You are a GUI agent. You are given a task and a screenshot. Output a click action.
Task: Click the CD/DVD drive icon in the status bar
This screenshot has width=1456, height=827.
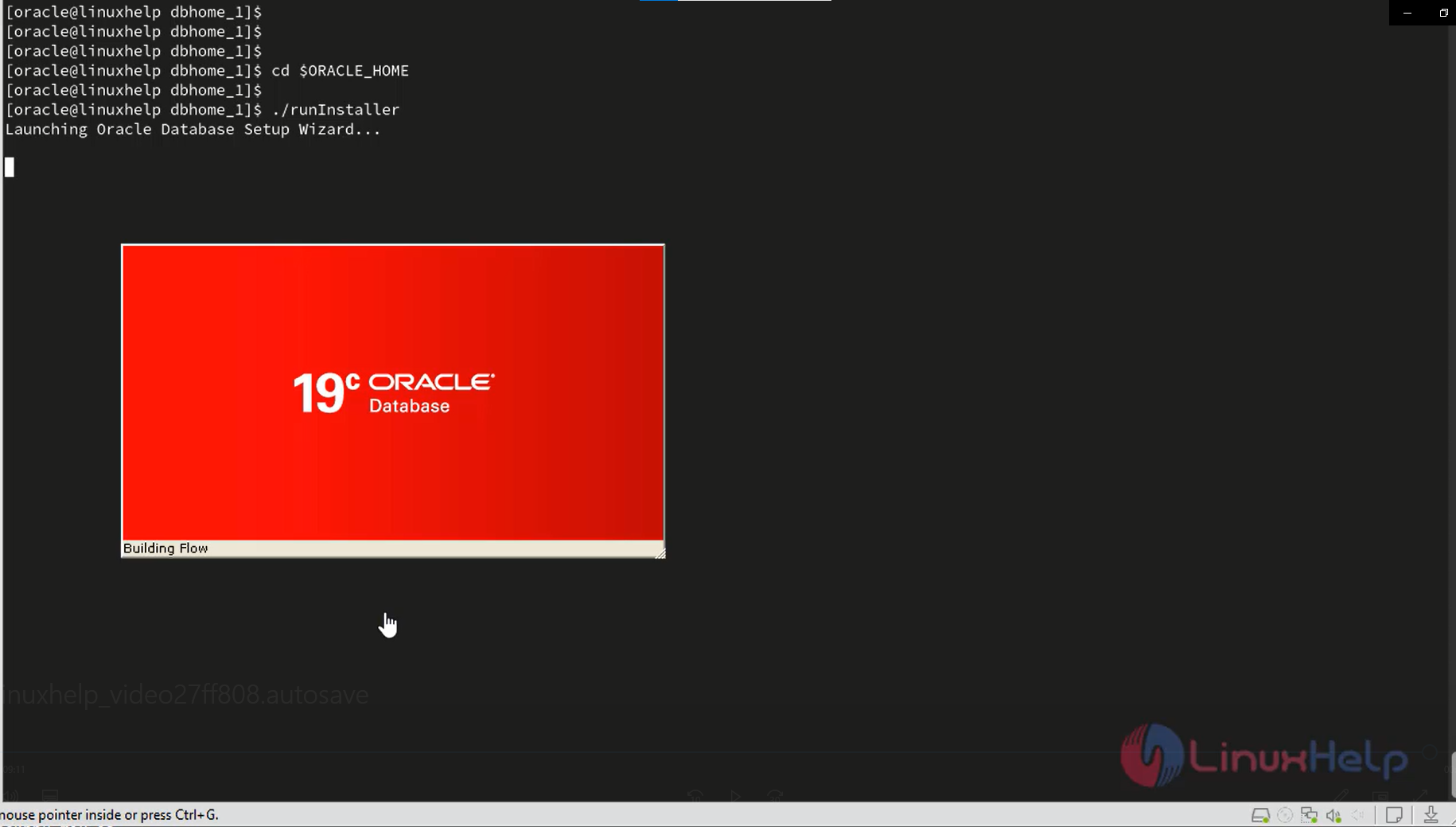click(1285, 815)
